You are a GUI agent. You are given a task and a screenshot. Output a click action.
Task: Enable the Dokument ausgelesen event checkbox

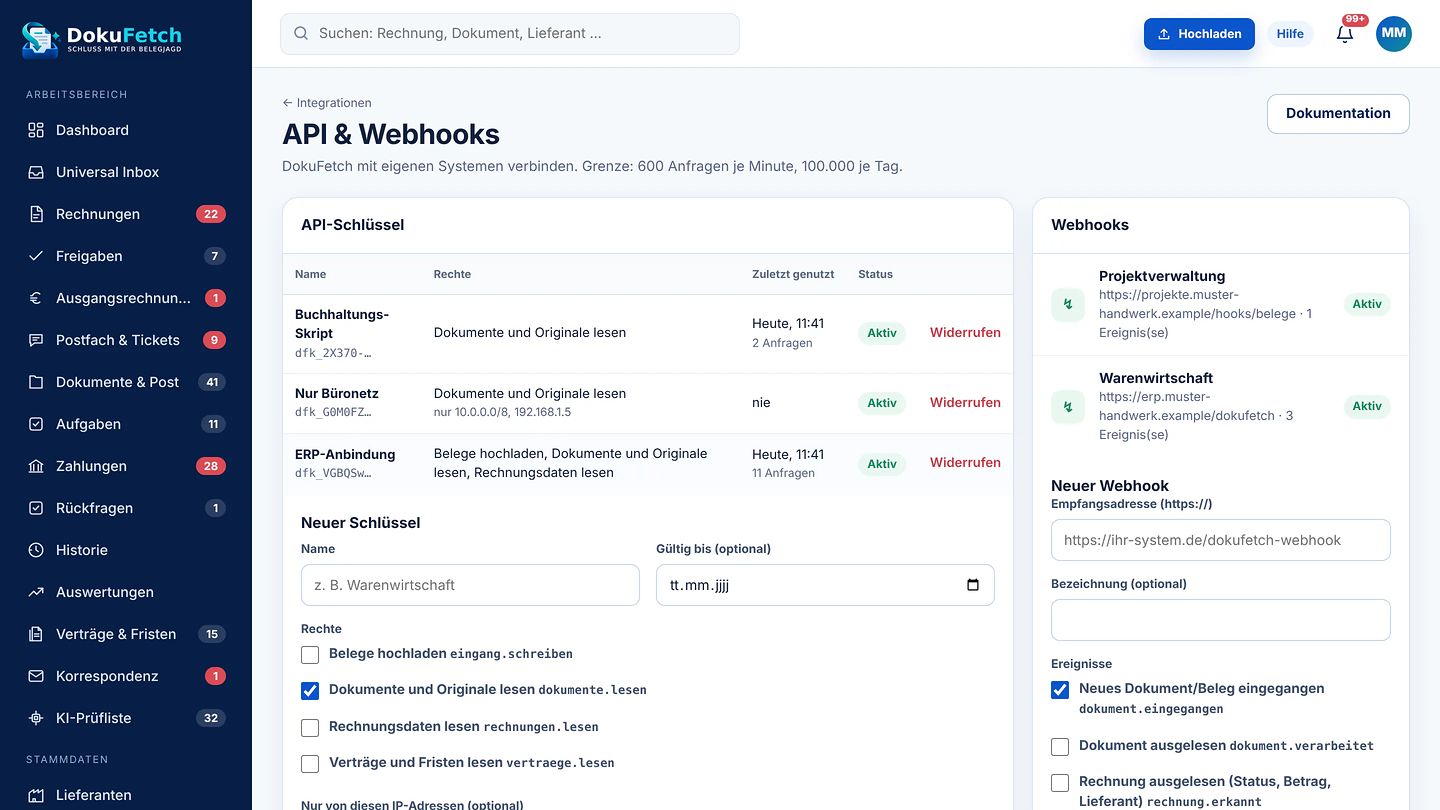[x=1060, y=747]
